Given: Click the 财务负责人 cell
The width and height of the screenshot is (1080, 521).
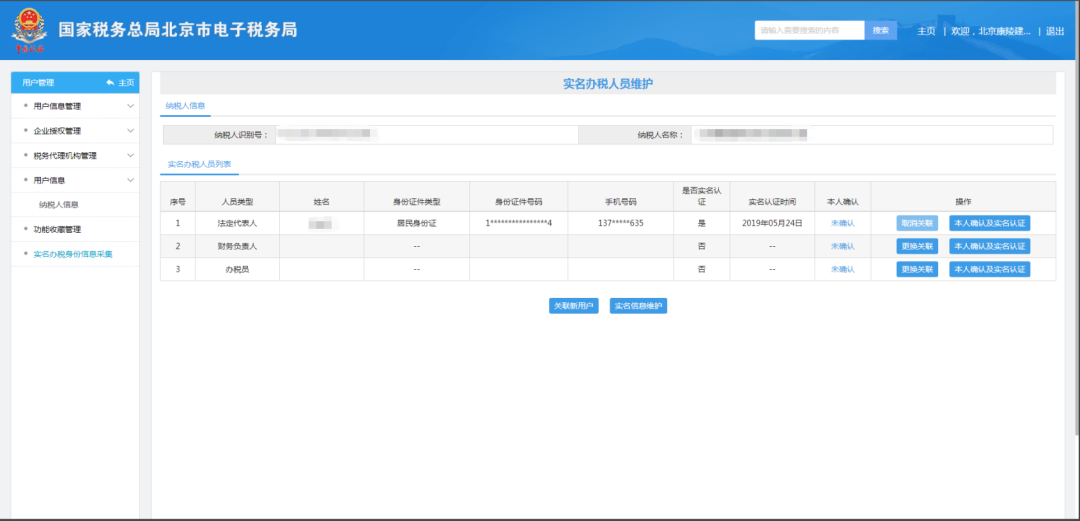Looking at the screenshot, I should point(237,246).
